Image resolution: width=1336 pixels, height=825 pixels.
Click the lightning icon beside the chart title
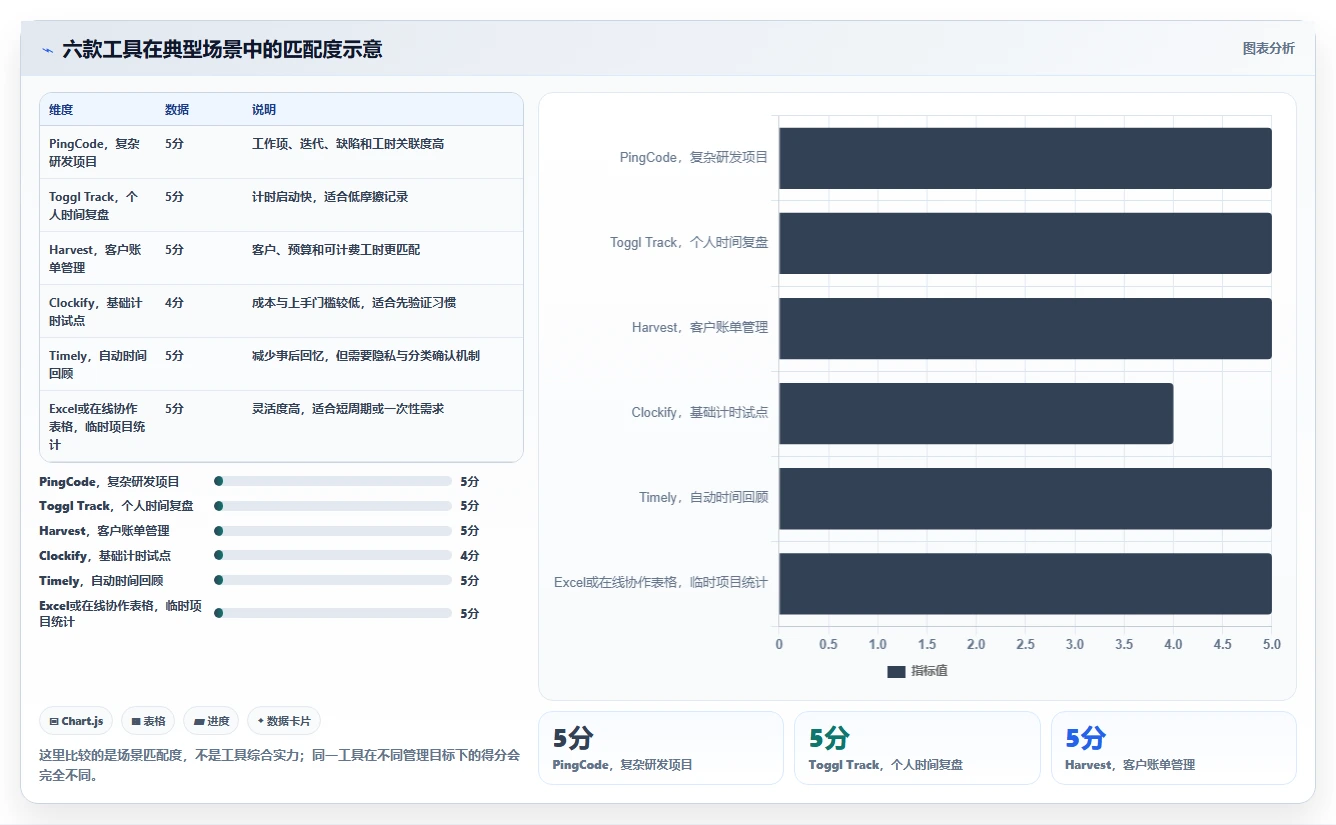click(x=48, y=49)
